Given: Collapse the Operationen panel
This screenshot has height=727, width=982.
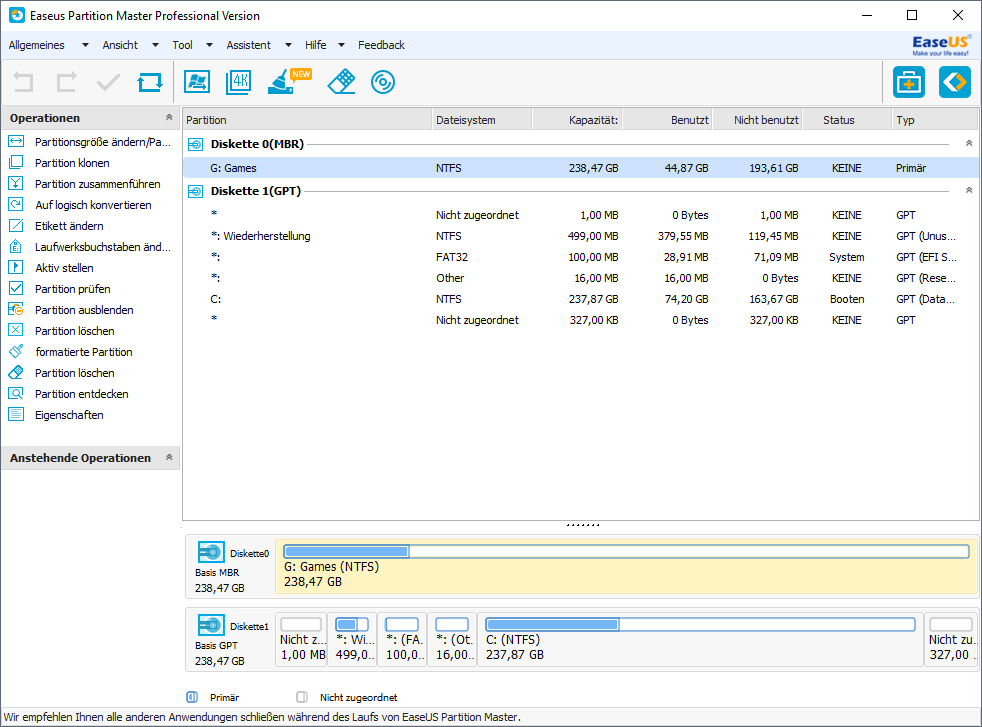Looking at the screenshot, I should pyautogui.click(x=169, y=117).
